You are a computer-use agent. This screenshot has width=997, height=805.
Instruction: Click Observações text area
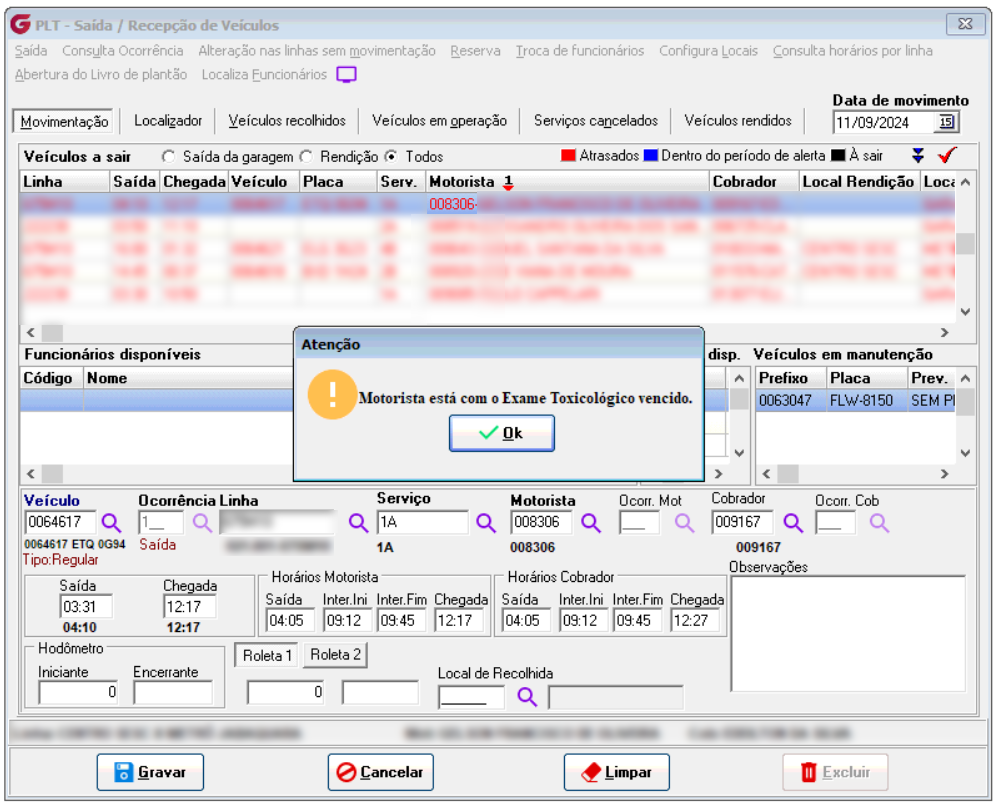[848, 633]
